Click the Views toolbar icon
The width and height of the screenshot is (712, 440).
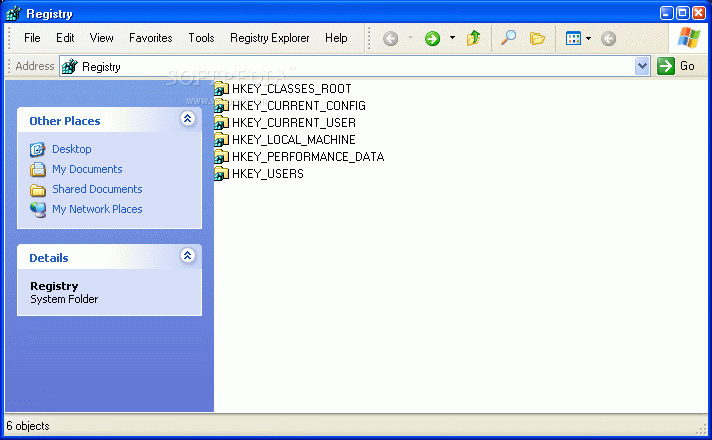pos(573,38)
